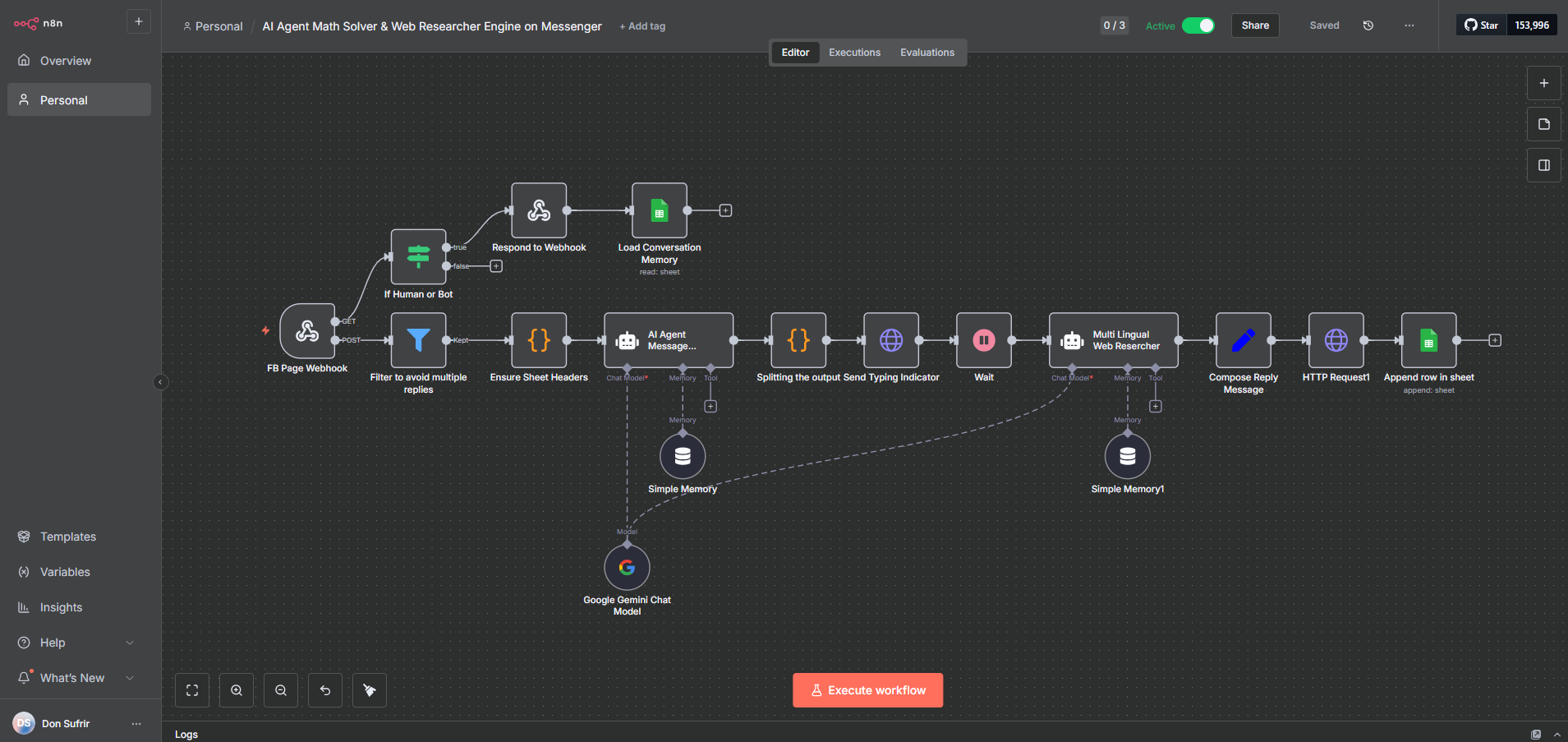Screen dimensions: 1568x742
Task: Open the workflow history icon
Action: pos(1368,25)
